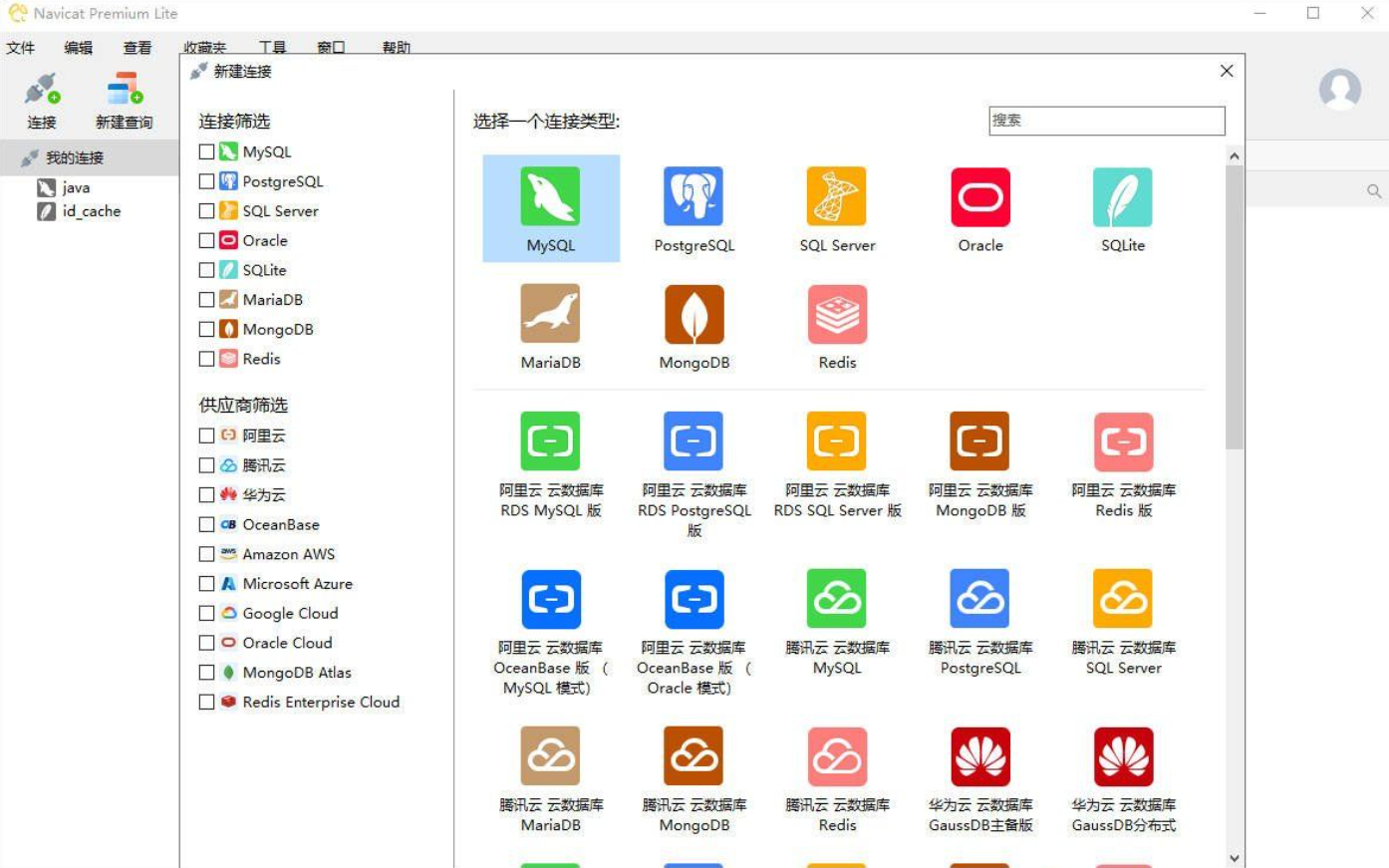The height and width of the screenshot is (868, 1389).
Task: Click the magnifier search icon in main window
Action: click(x=1374, y=191)
